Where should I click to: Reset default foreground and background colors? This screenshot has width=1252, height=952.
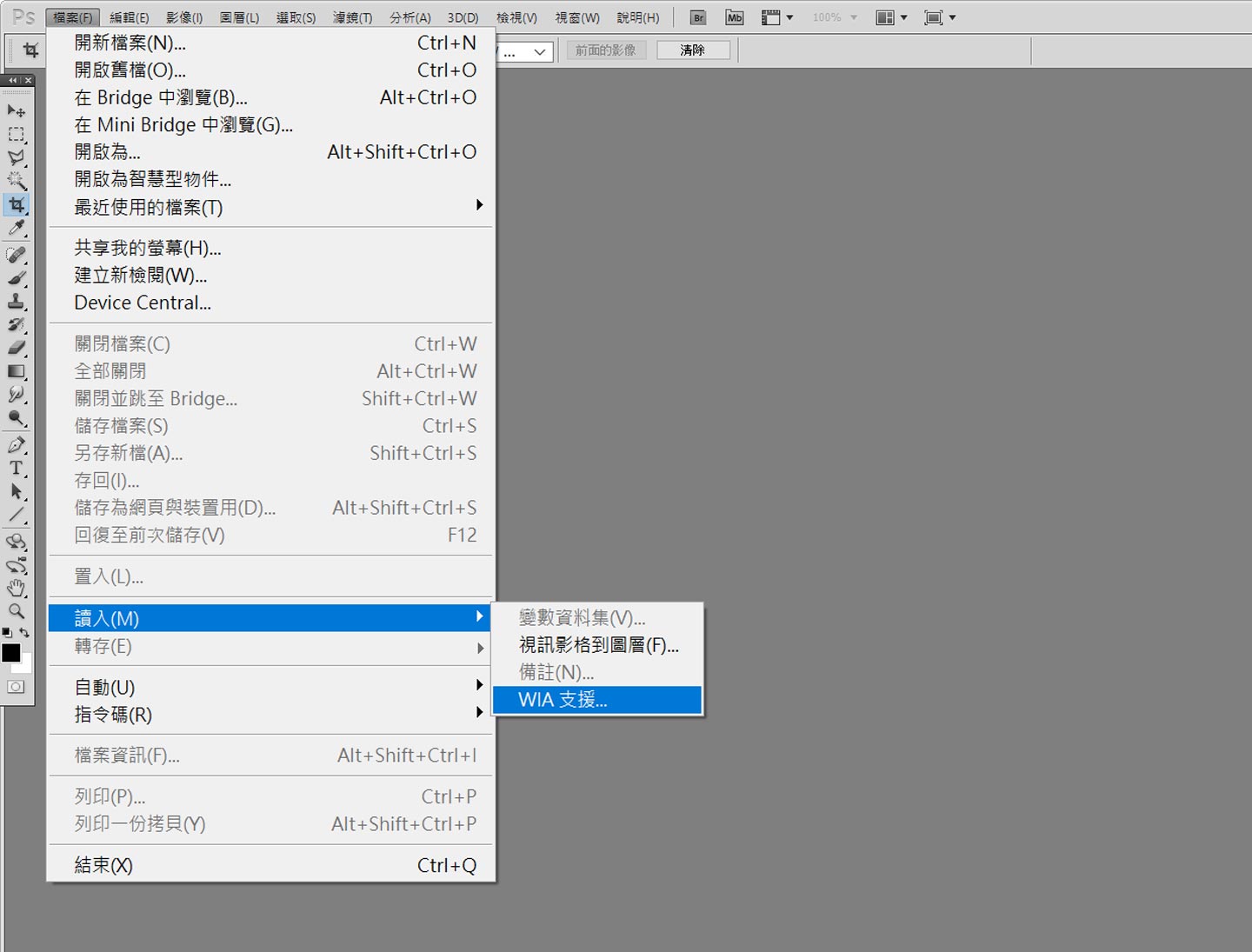tap(7, 633)
